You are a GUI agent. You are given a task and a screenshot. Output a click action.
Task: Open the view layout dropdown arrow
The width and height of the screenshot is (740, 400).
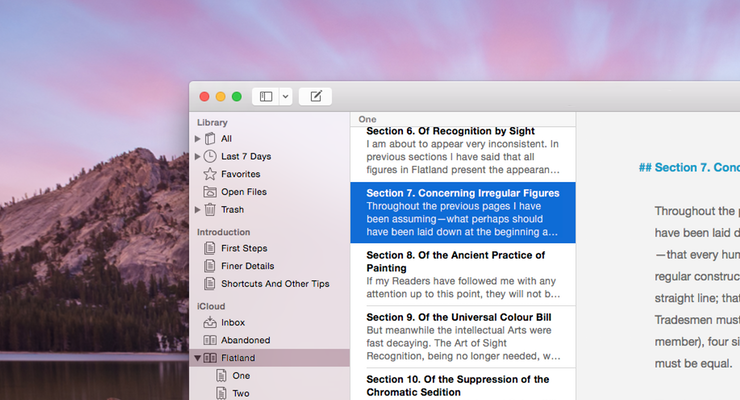pyautogui.click(x=285, y=97)
